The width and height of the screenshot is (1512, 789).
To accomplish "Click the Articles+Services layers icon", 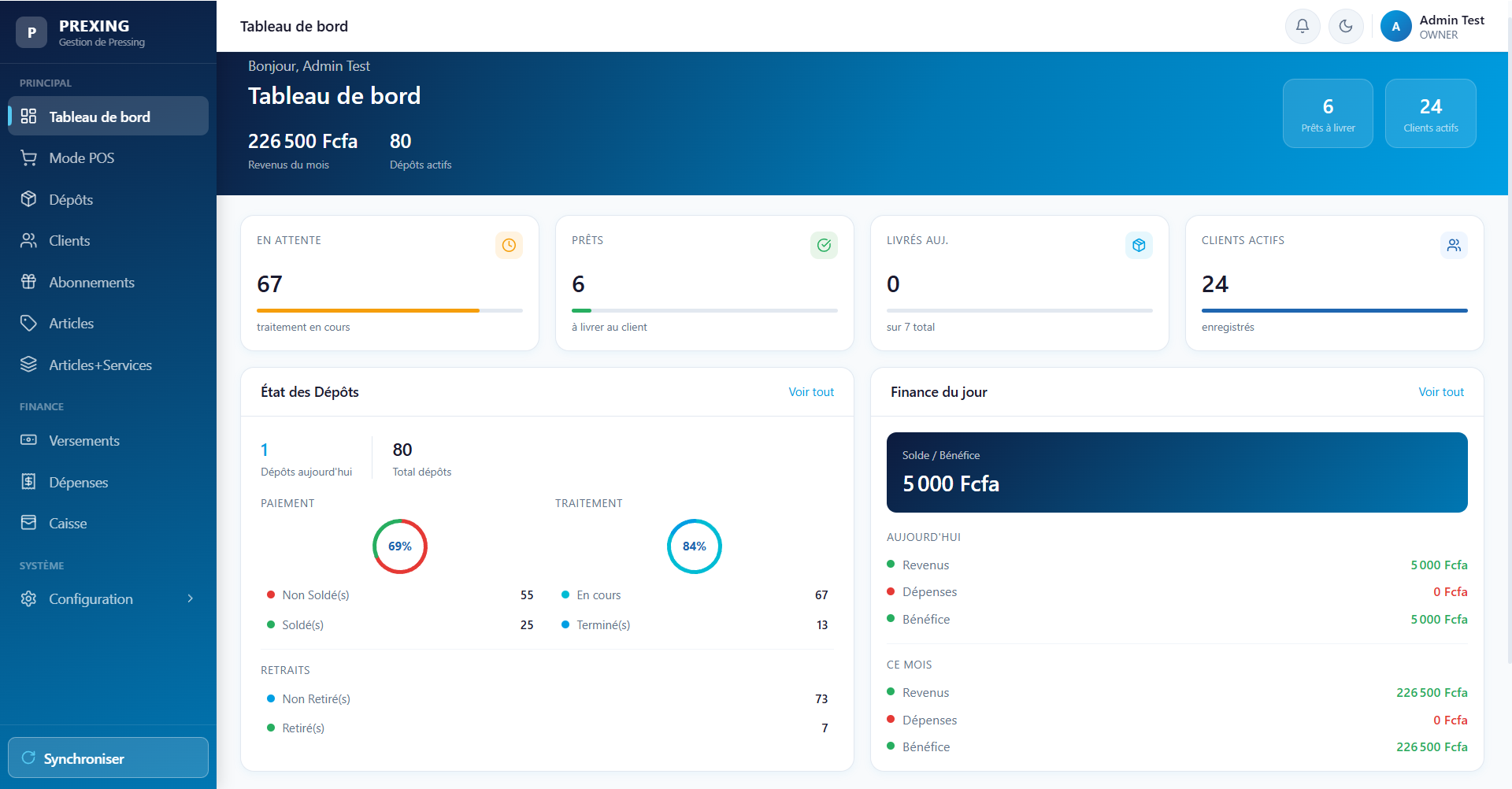I will point(29,365).
